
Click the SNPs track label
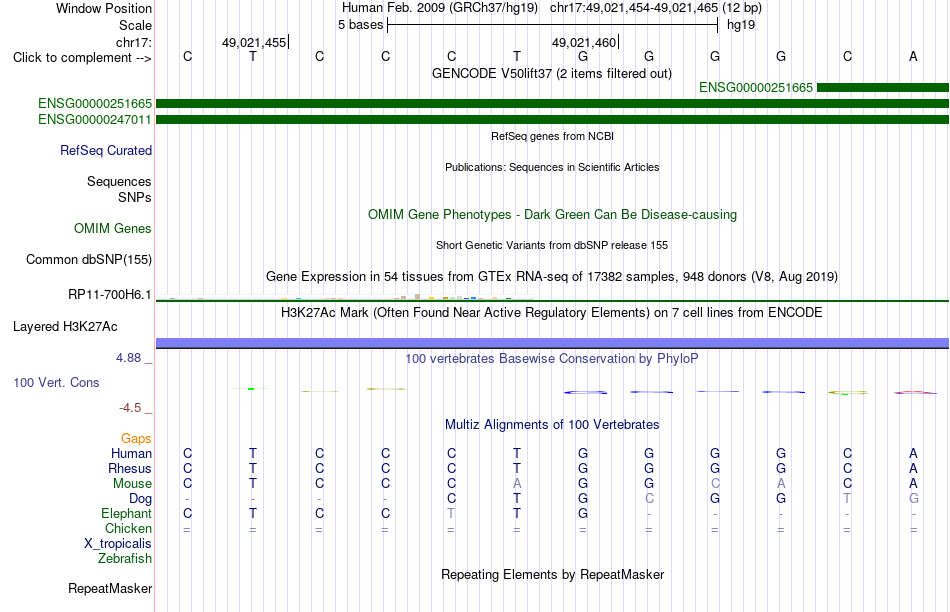point(135,197)
